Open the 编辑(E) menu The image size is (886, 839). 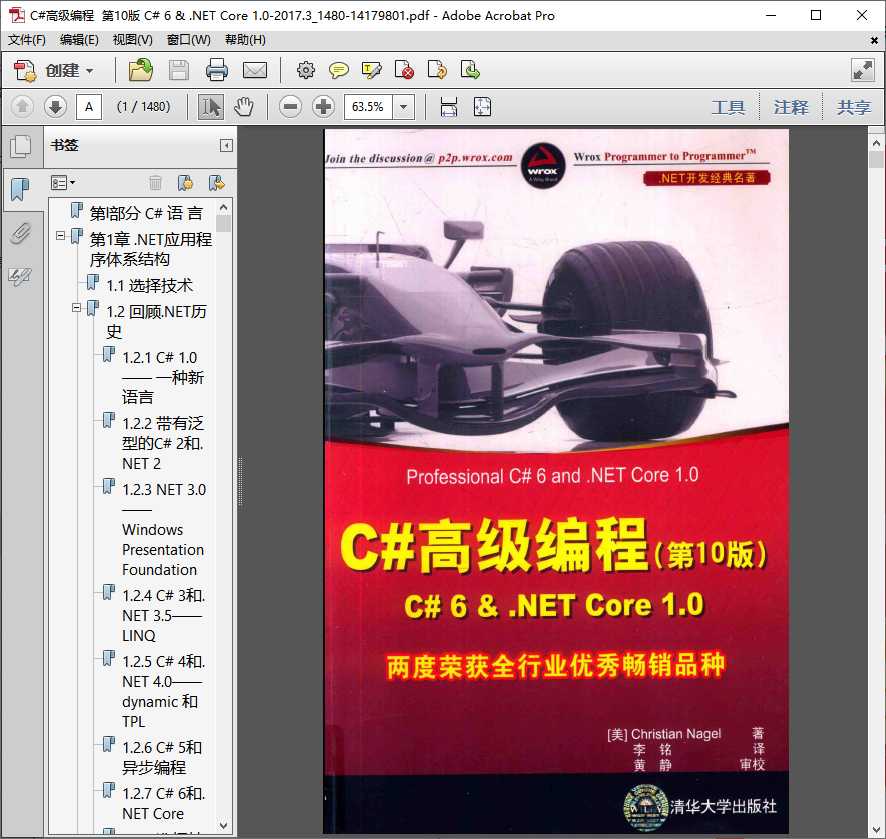point(79,40)
